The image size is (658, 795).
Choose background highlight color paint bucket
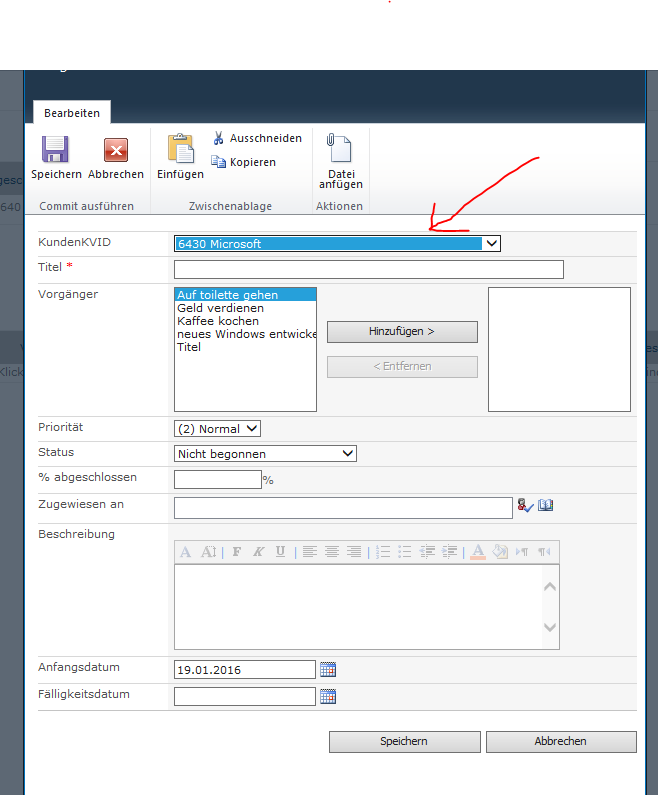tap(500, 552)
